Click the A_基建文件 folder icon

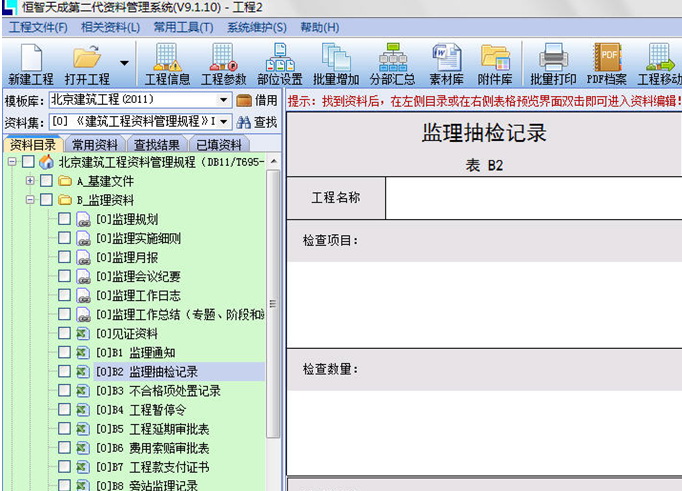pos(65,180)
